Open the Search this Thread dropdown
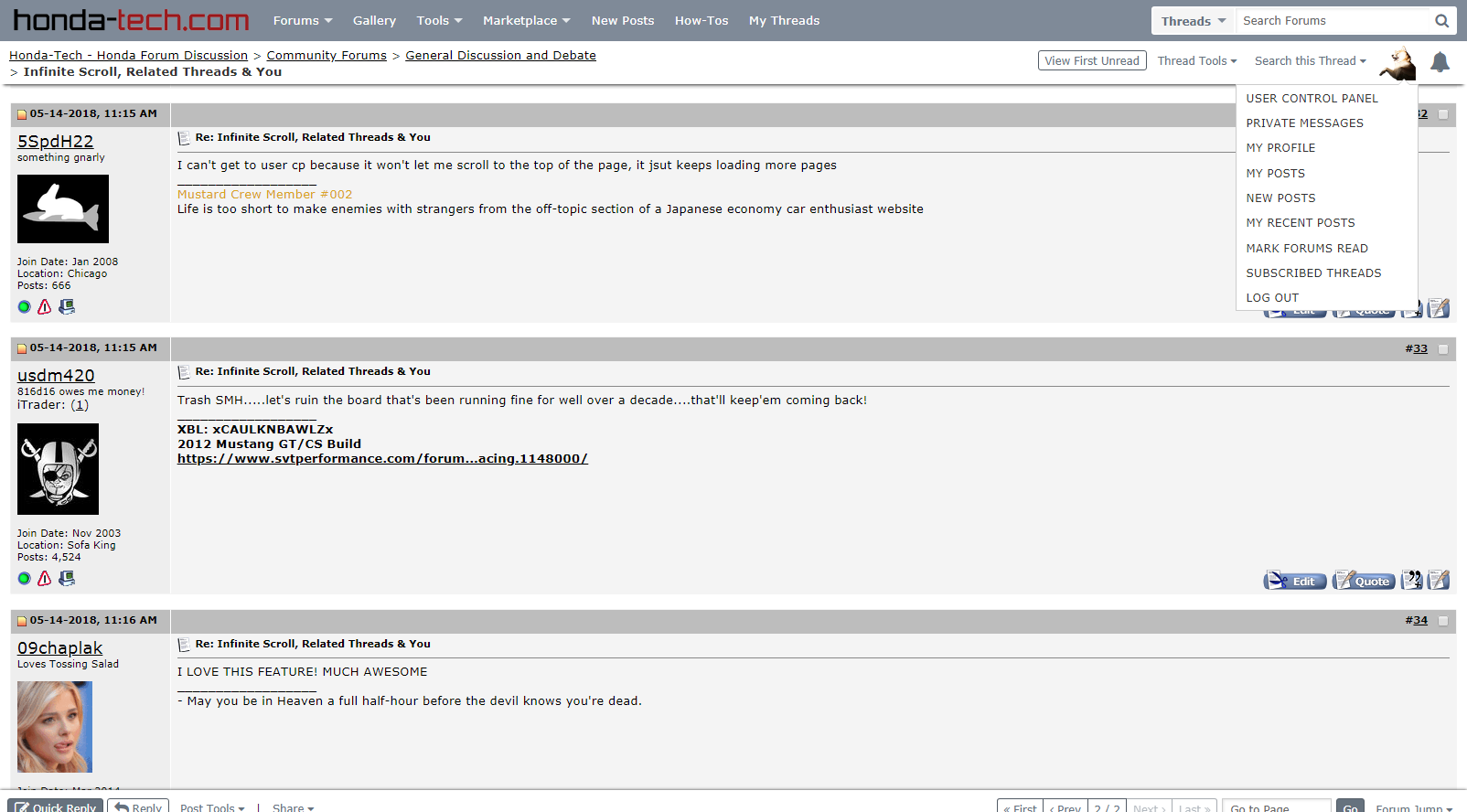Viewport: 1467px width, 812px height. click(x=1310, y=61)
